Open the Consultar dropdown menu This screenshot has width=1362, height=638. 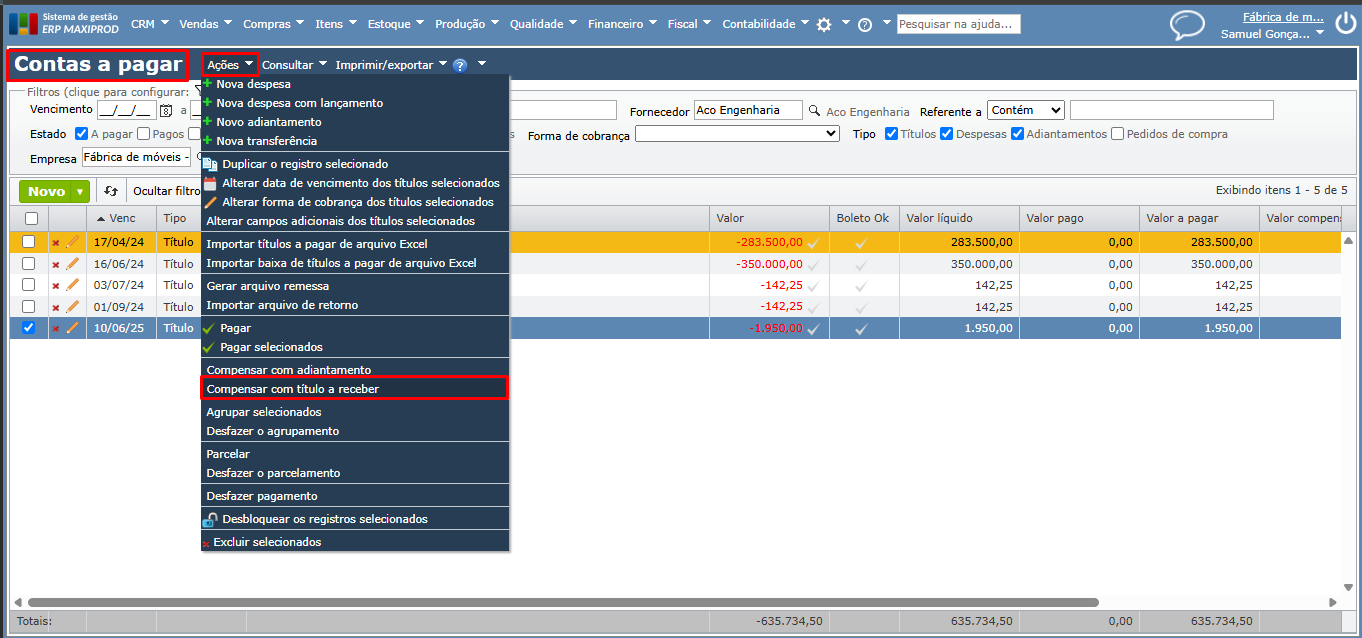[295, 65]
